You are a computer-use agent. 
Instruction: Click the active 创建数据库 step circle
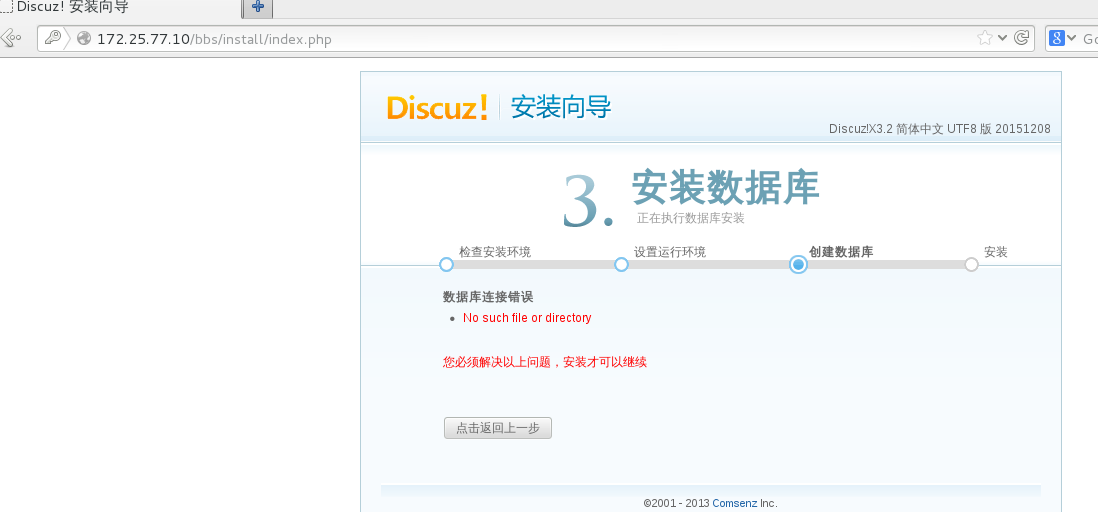coord(798,265)
